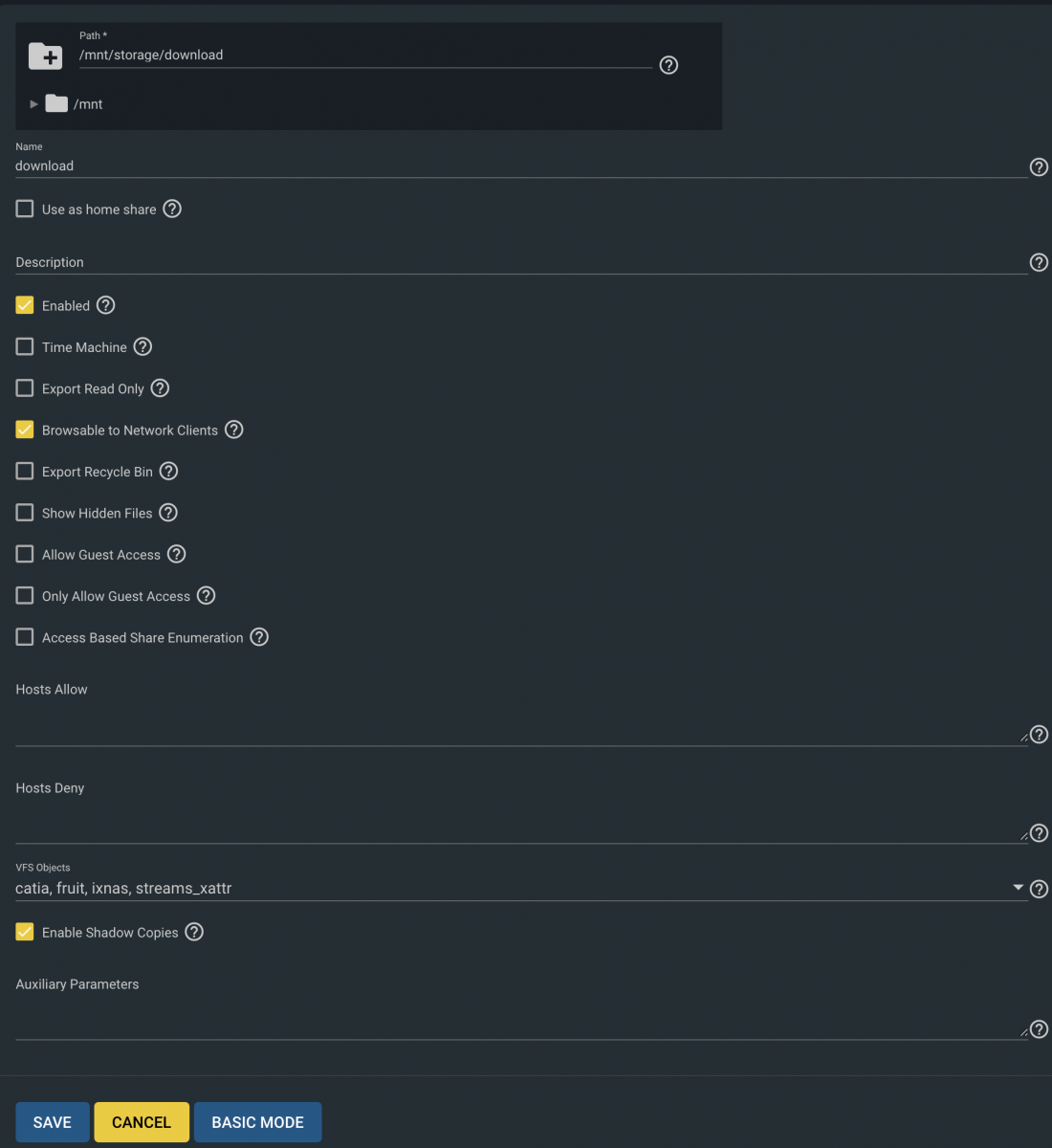Show help for Only Allow Guest Access
Image resolution: width=1052 pixels, height=1148 pixels.
coord(207,595)
